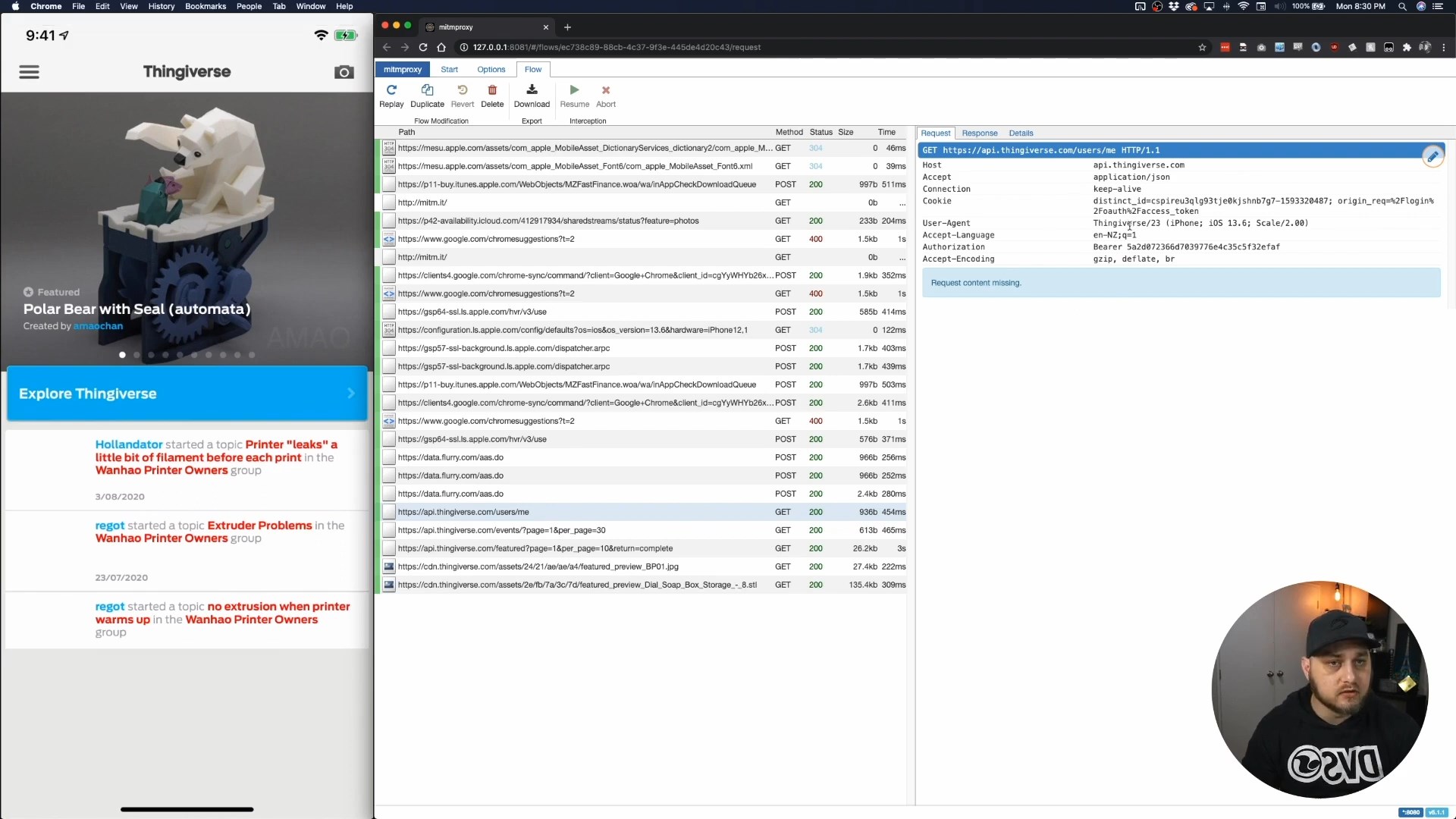
Task: Click Chrome forward navigation arrow
Action: point(405,47)
